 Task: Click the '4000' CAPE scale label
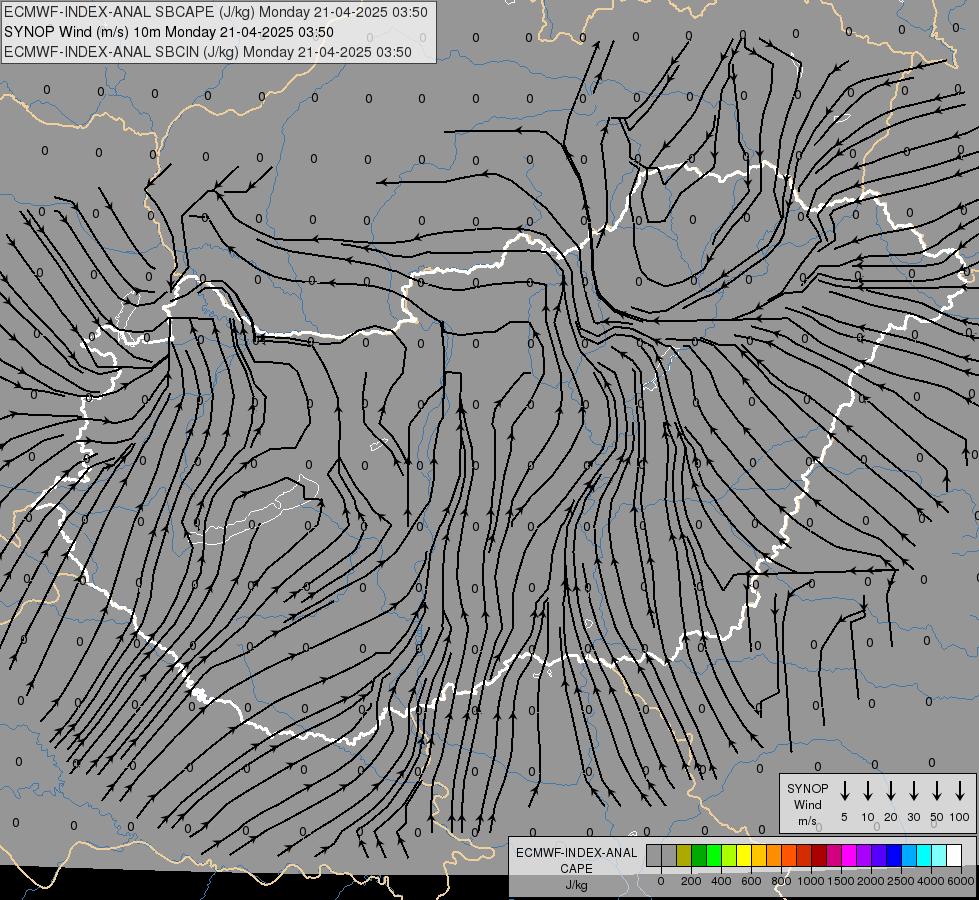[x=930, y=881]
